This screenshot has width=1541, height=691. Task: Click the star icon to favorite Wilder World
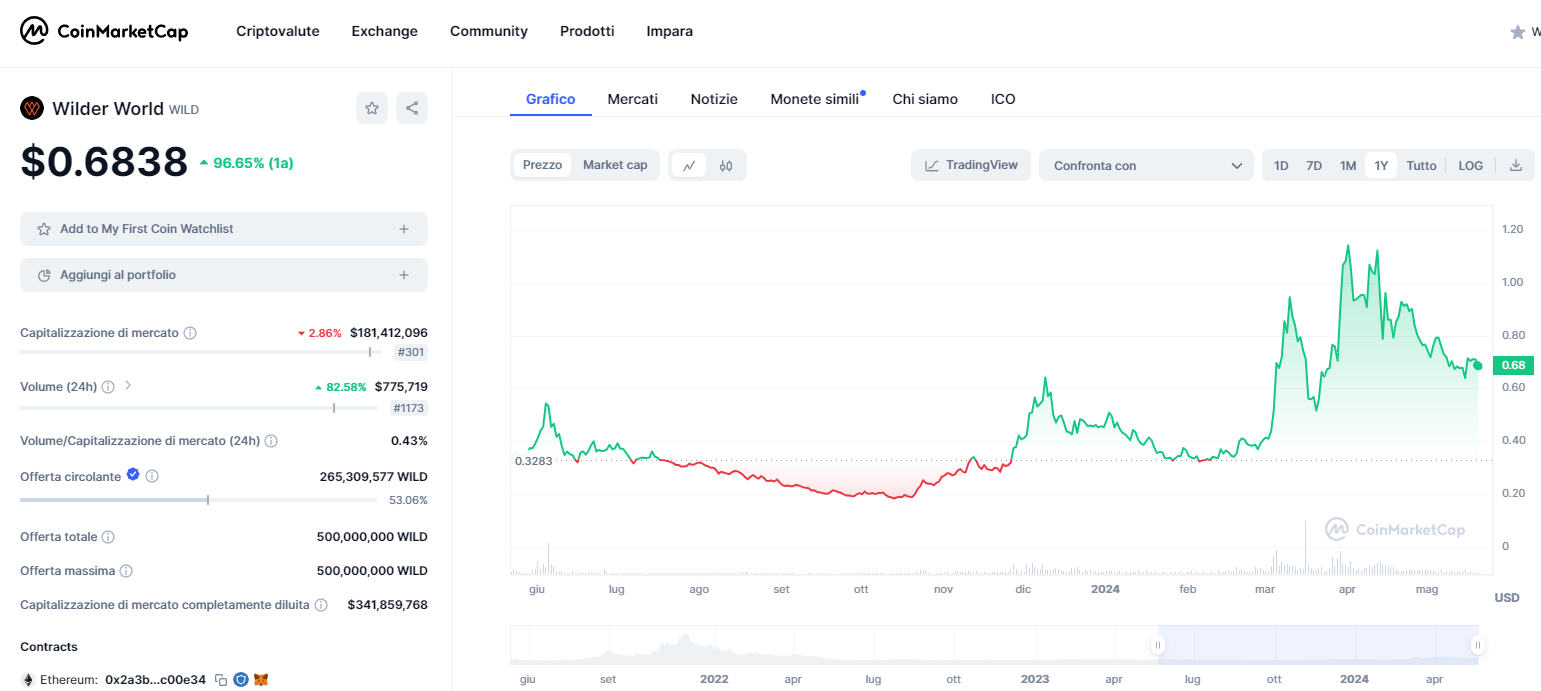(372, 108)
